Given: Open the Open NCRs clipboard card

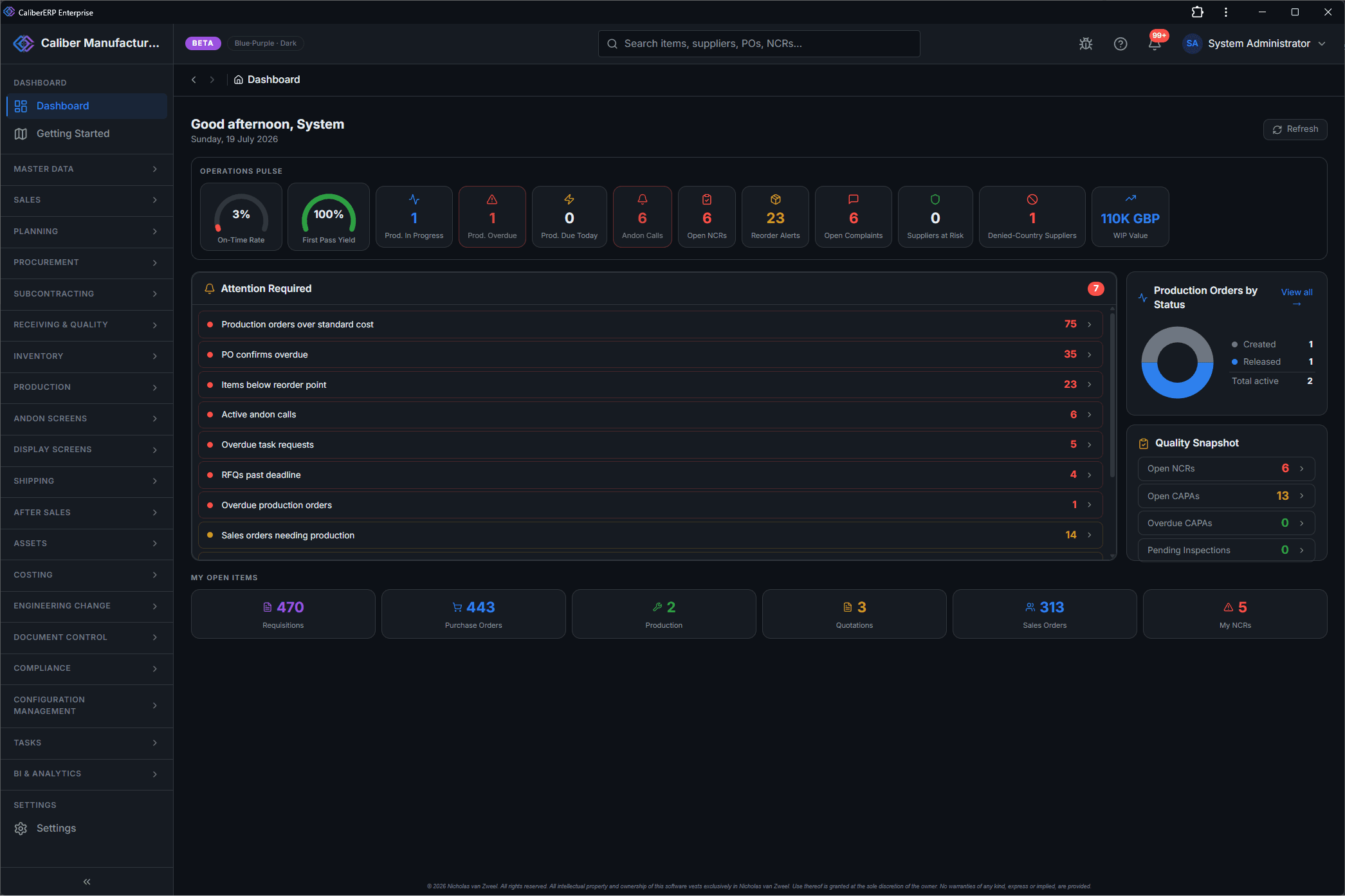Looking at the screenshot, I should [x=707, y=217].
